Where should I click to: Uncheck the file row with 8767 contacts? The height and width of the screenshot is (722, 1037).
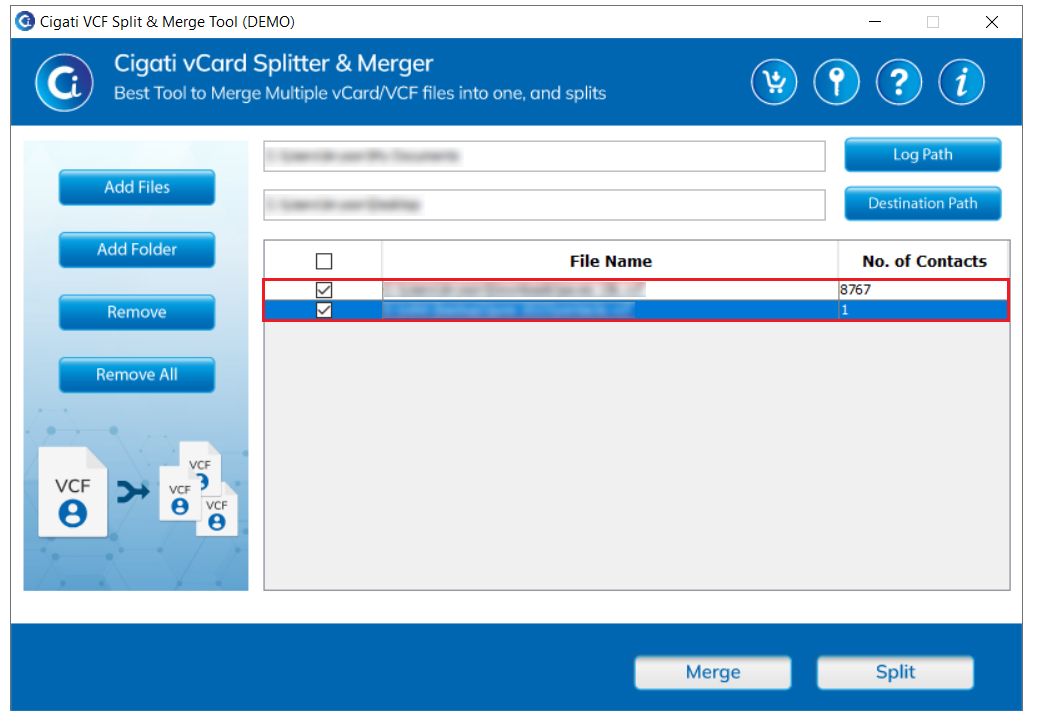pos(324,290)
